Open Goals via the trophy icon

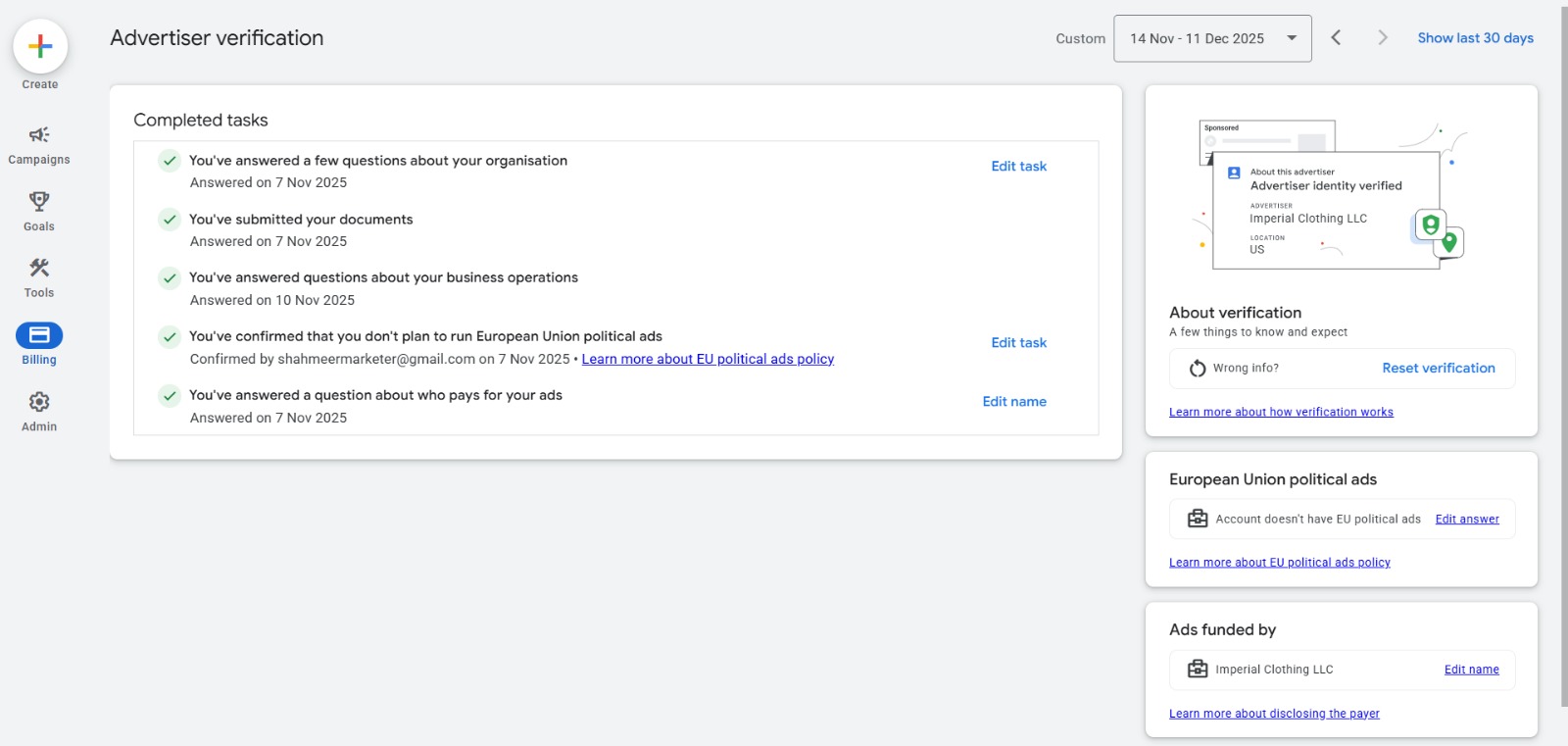pyautogui.click(x=39, y=202)
